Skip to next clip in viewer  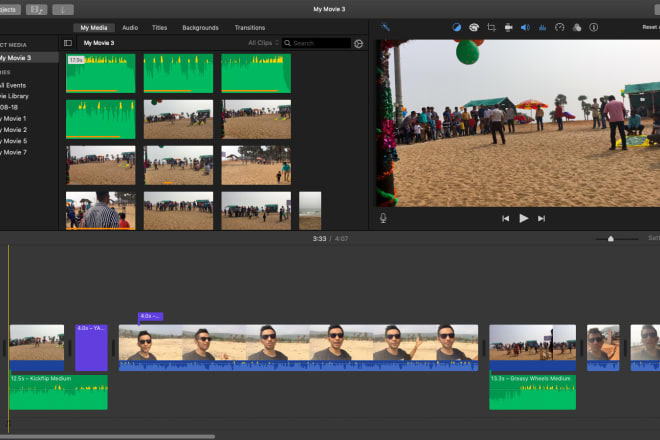coord(541,219)
